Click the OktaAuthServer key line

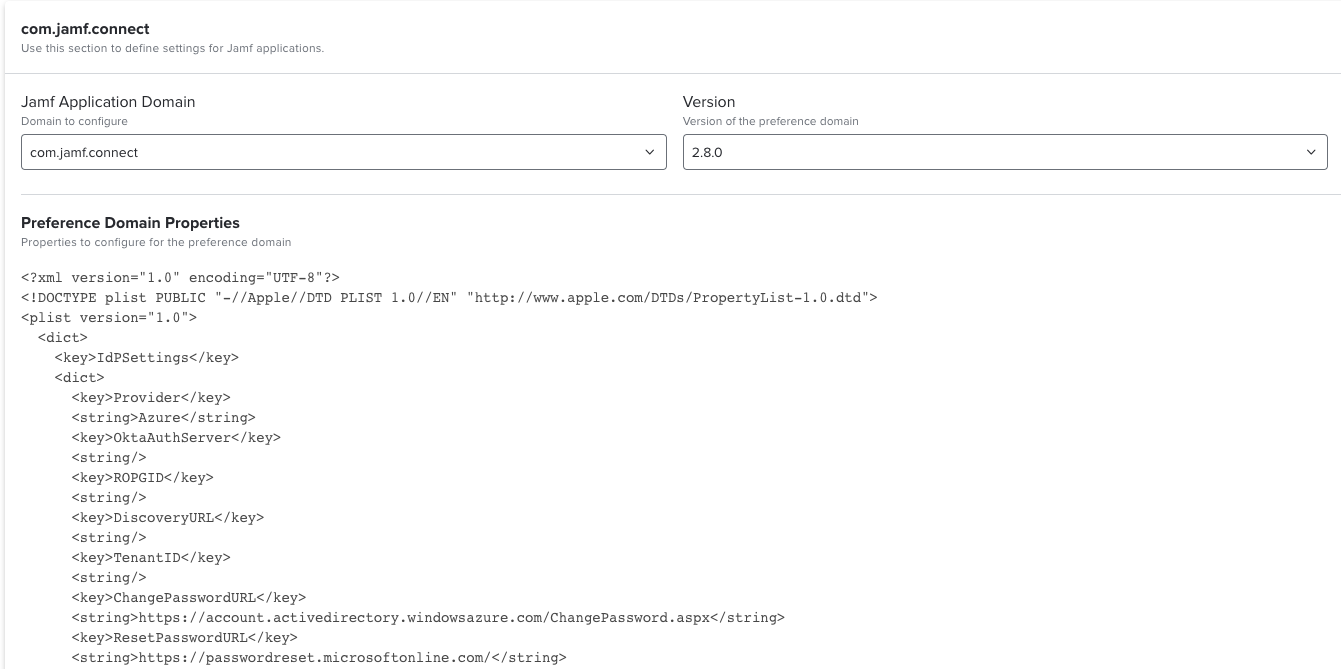click(176, 437)
